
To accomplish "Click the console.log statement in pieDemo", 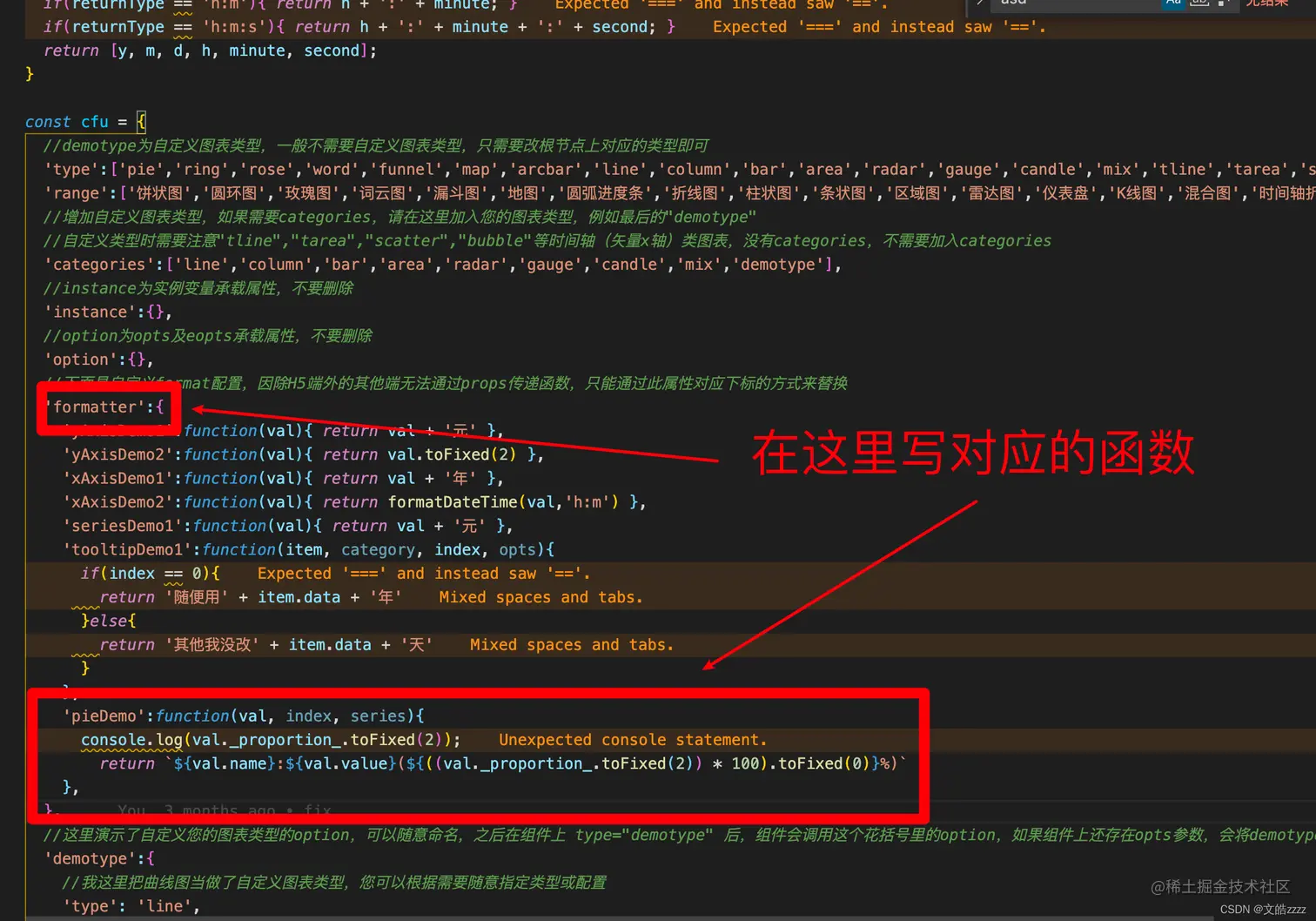I will (271, 739).
